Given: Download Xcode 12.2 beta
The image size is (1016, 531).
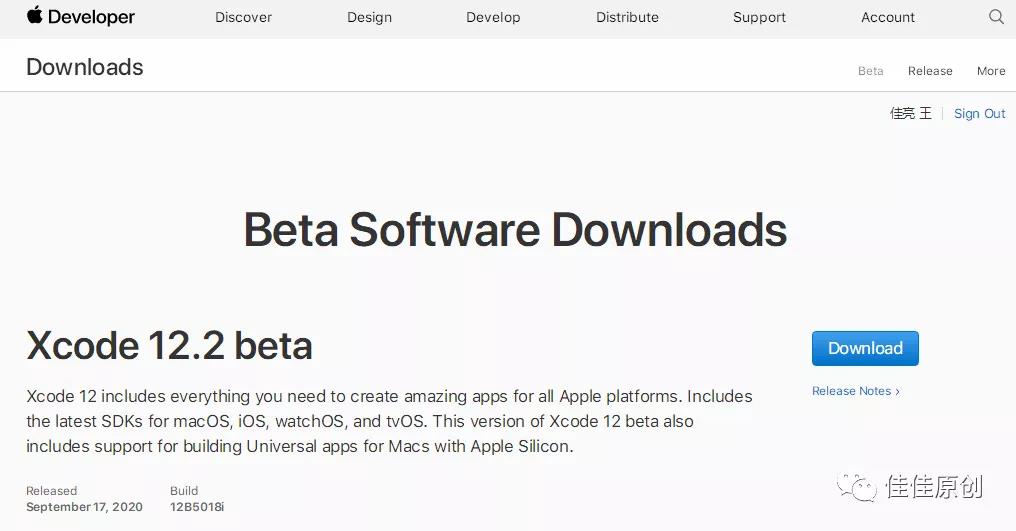Looking at the screenshot, I should coord(865,348).
